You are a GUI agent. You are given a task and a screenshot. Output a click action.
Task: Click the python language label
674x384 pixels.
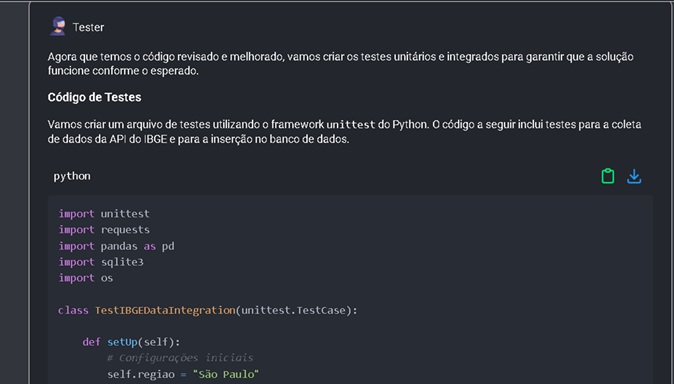(72, 176)
